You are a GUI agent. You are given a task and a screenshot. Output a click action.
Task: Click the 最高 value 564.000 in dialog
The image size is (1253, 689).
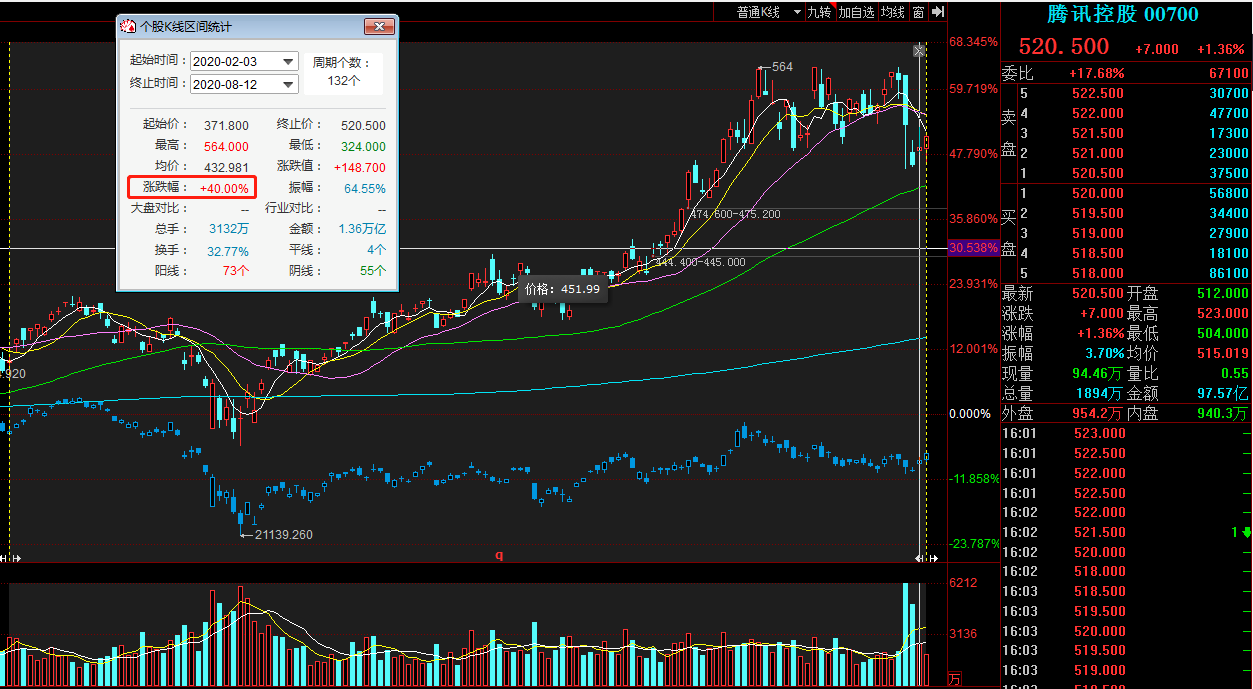(x=226, y=146)
